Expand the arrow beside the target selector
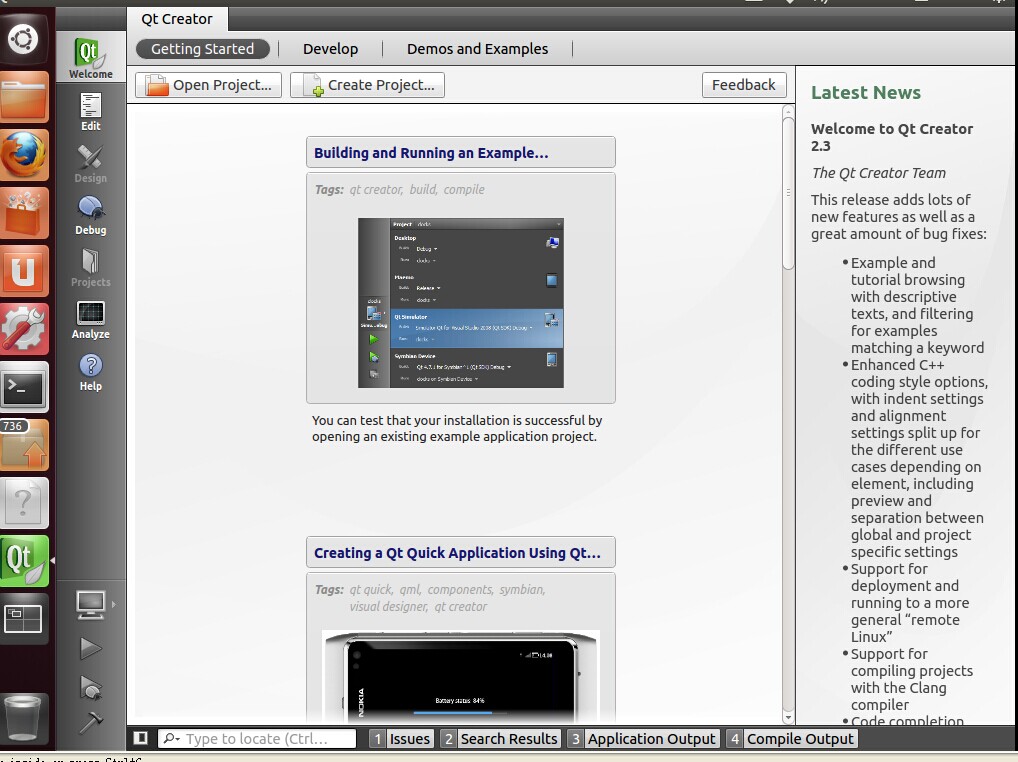 [114, 604]
